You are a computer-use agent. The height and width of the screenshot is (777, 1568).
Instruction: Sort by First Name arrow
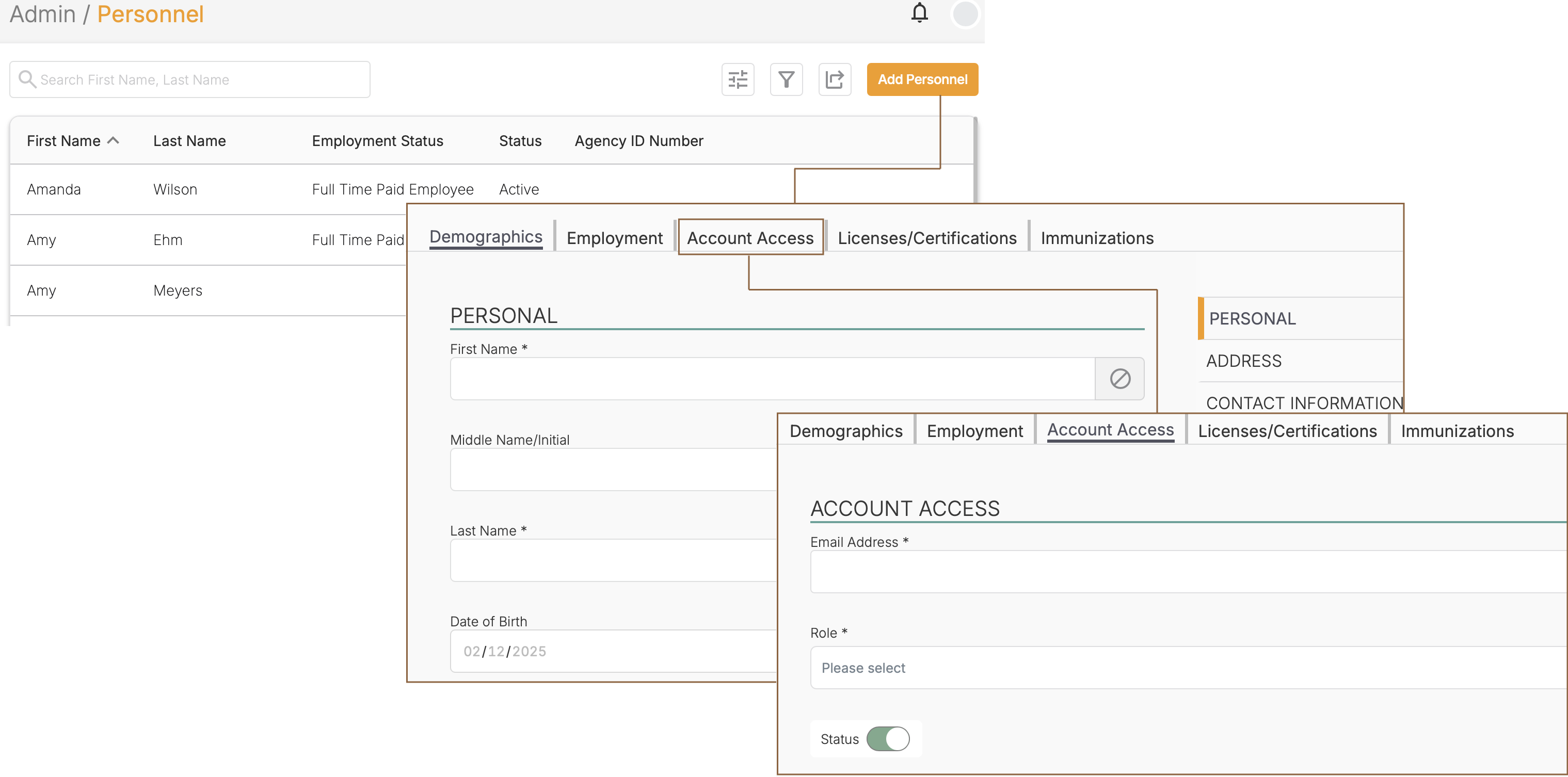(113, 140)
